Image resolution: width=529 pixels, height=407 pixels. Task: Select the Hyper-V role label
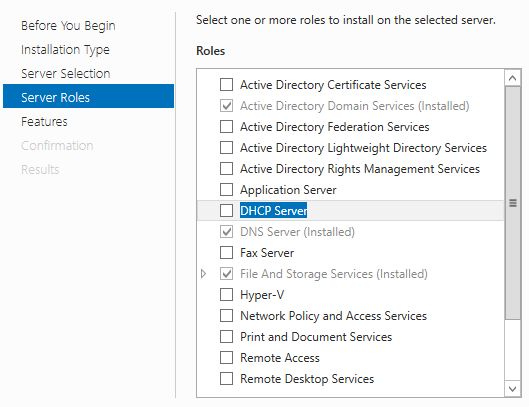[262, 295]
